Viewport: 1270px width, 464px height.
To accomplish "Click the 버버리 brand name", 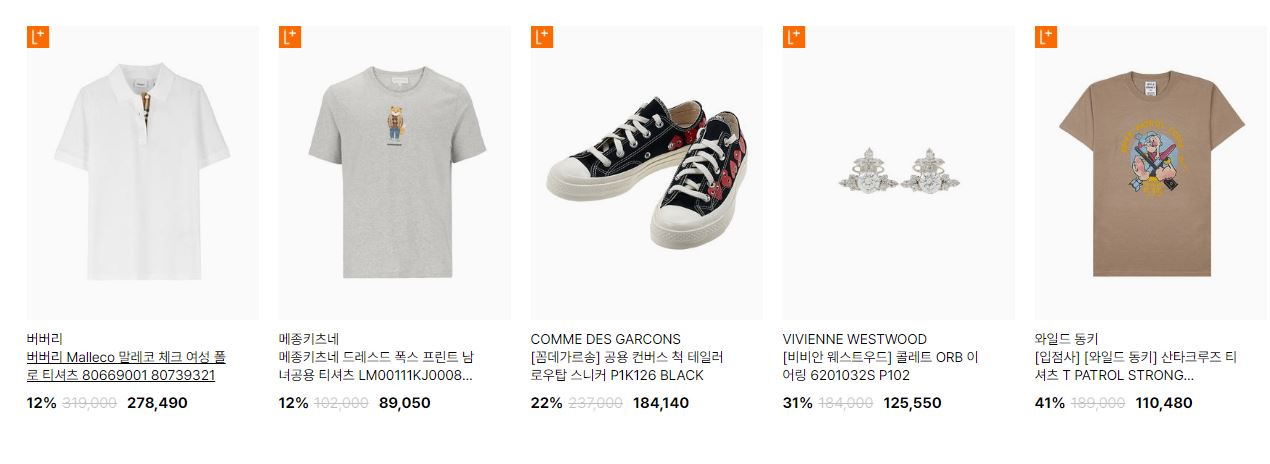I will [45, 339].
